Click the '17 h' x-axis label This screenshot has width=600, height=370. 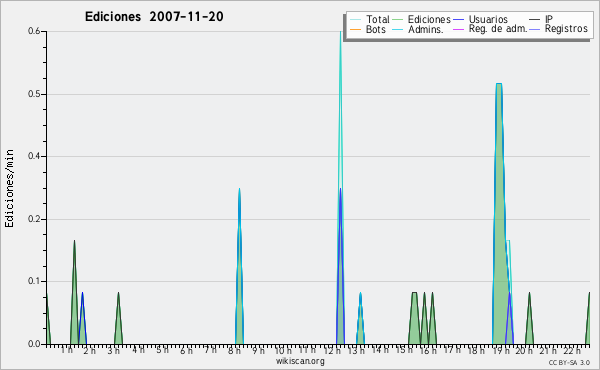click(x=452, y=350)
